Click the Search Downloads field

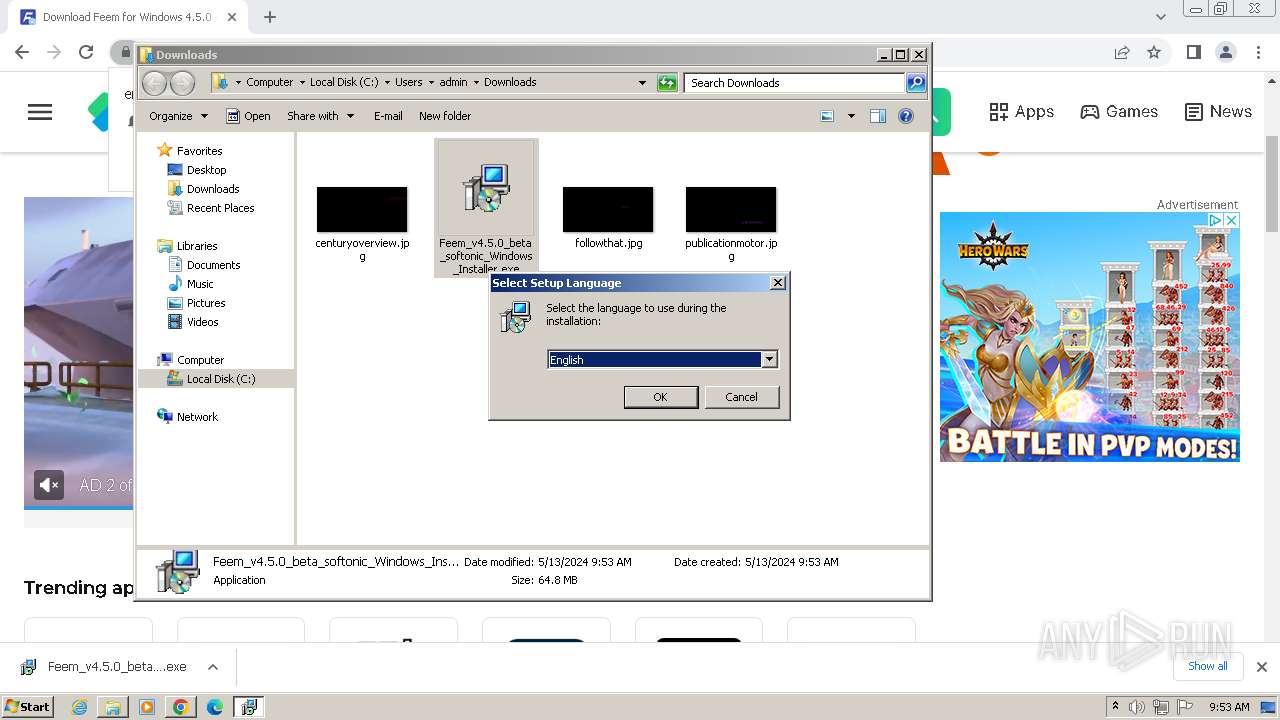pyautogui.click(x=795, y=83)
